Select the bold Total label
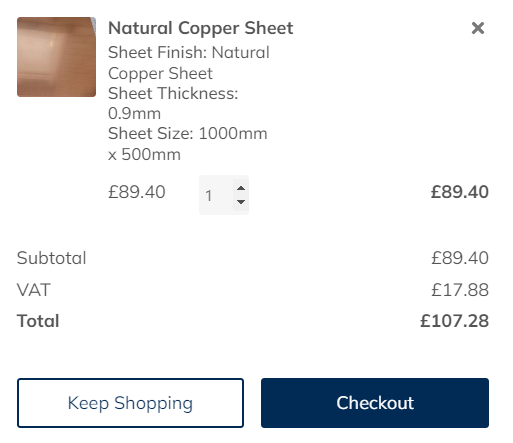513x443 pixels. click(x=38, y=321)
